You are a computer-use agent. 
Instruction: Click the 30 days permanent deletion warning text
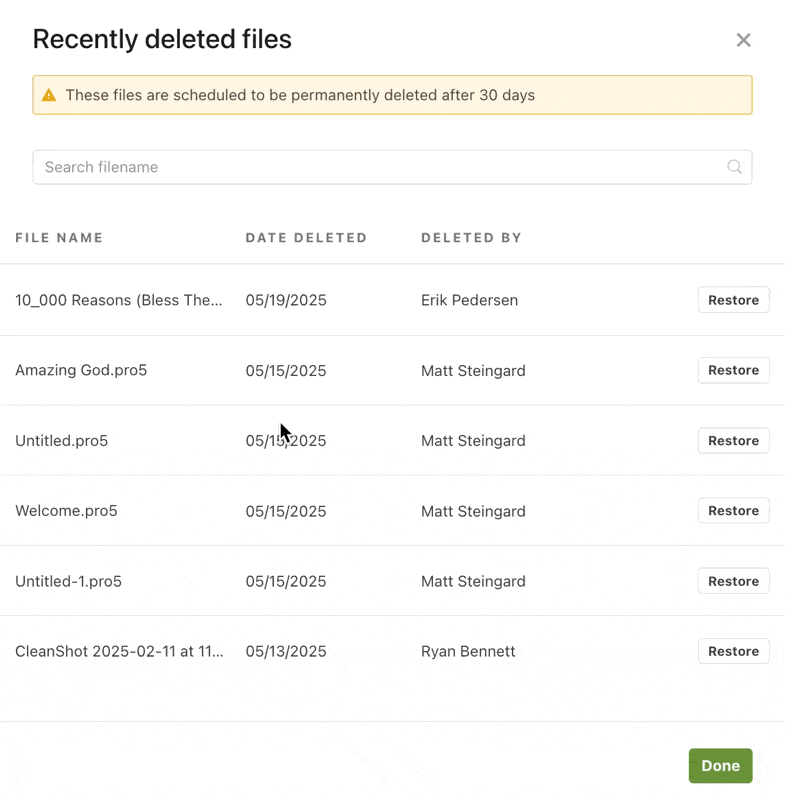coord(300,96)
